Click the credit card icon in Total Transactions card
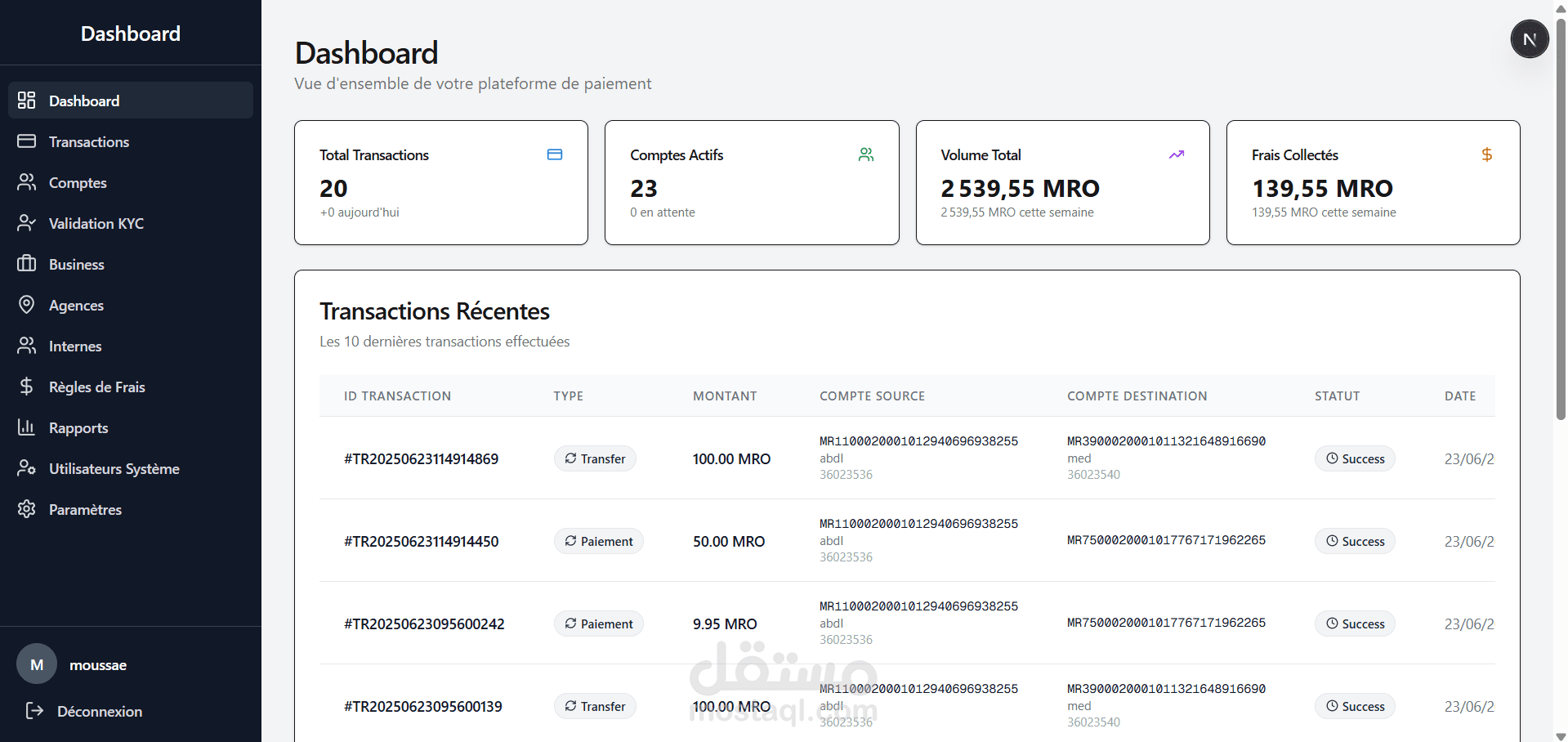The width and height of the screenshot is (1568, 742). point(555,154)
